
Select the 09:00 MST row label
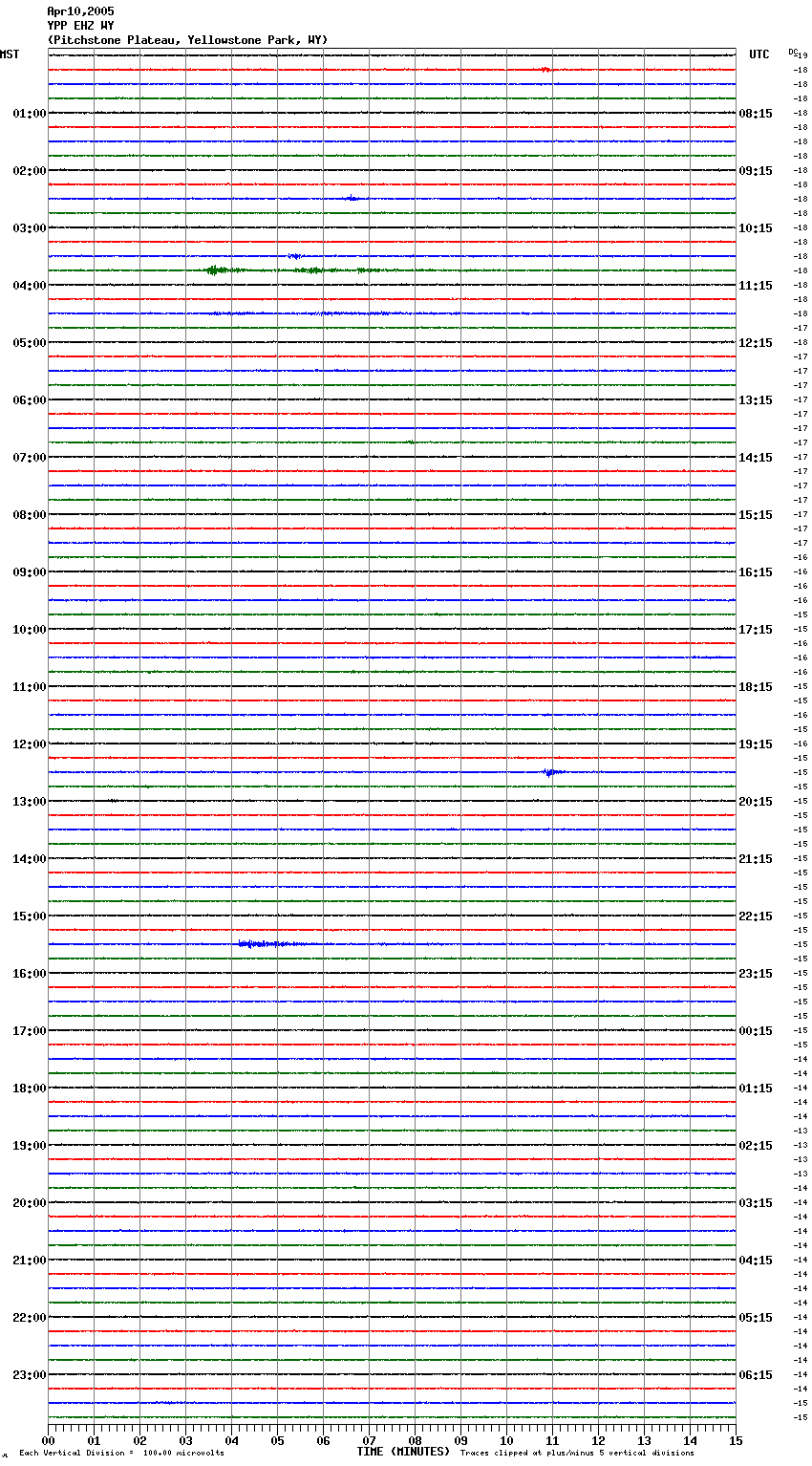pyautogui.click(x=30, y=572)
